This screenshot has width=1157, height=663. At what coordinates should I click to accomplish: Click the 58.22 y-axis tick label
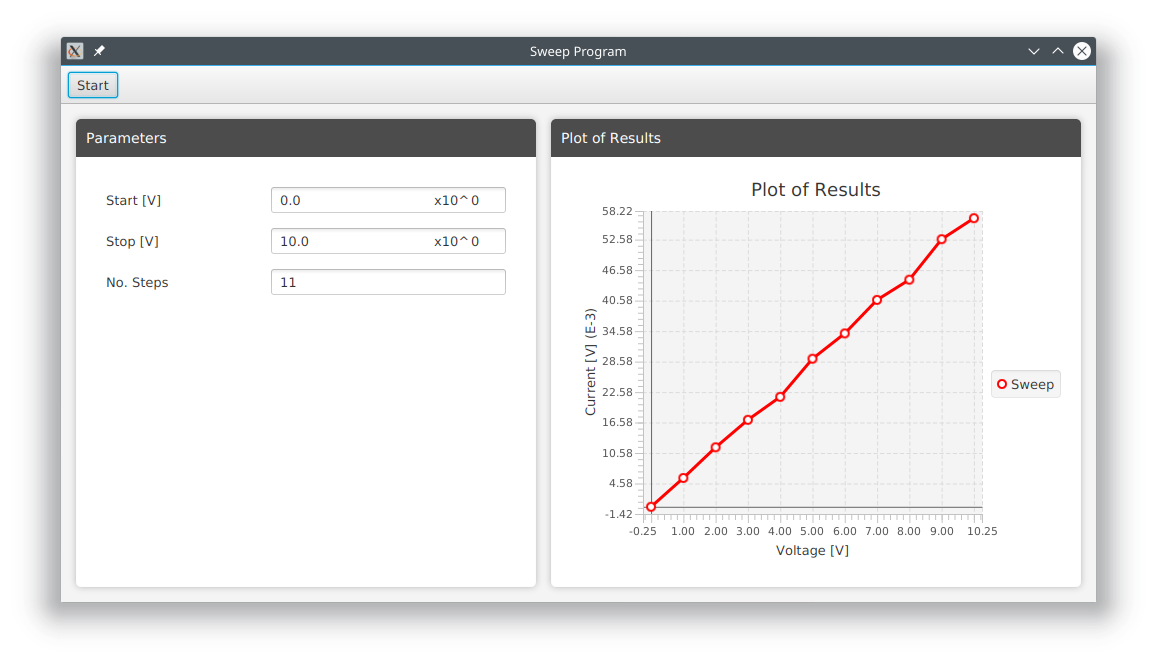coord(617,212)
